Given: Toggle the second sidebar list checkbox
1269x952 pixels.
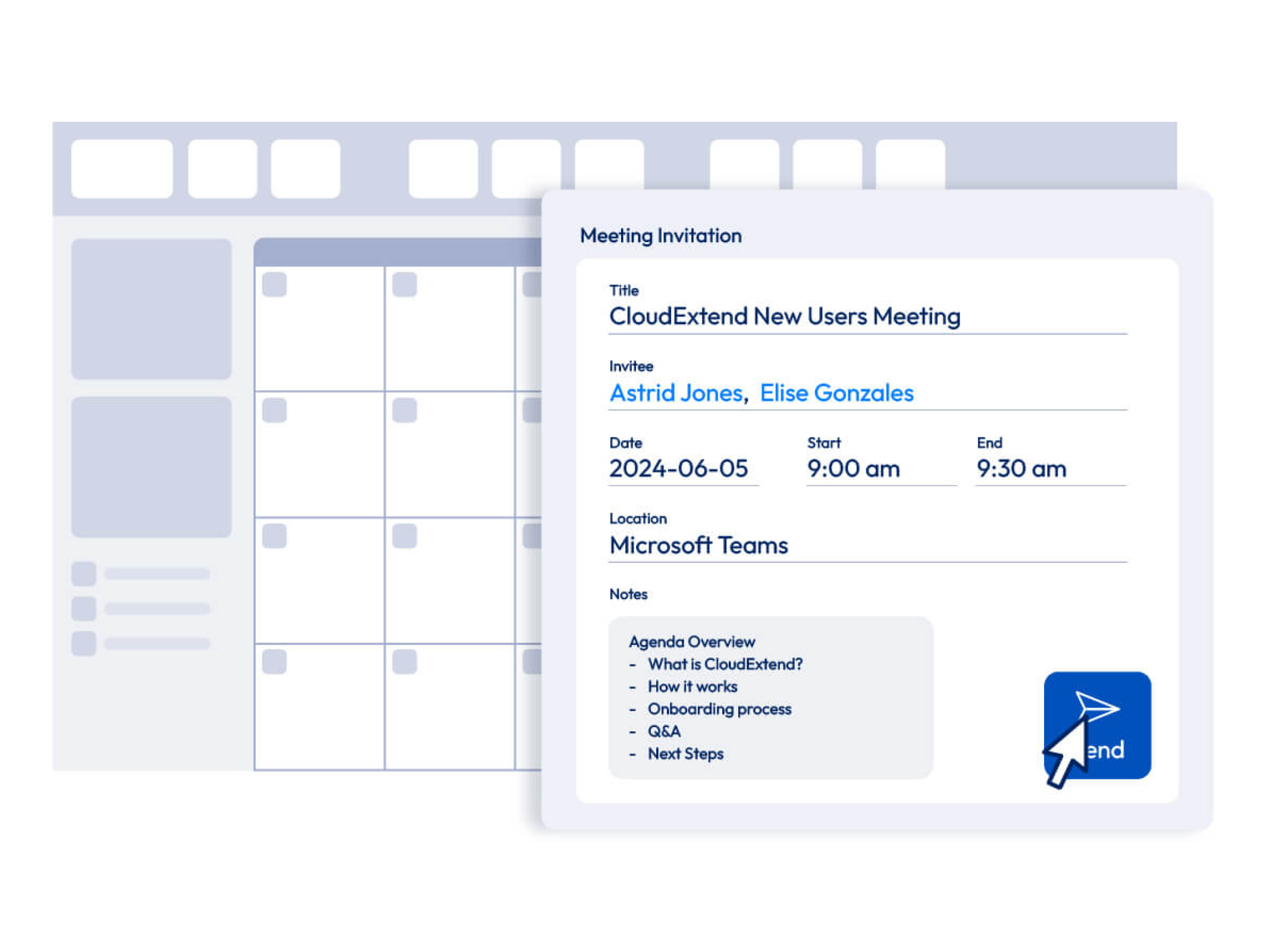Looking at the screenshot, I should (84, 608).
